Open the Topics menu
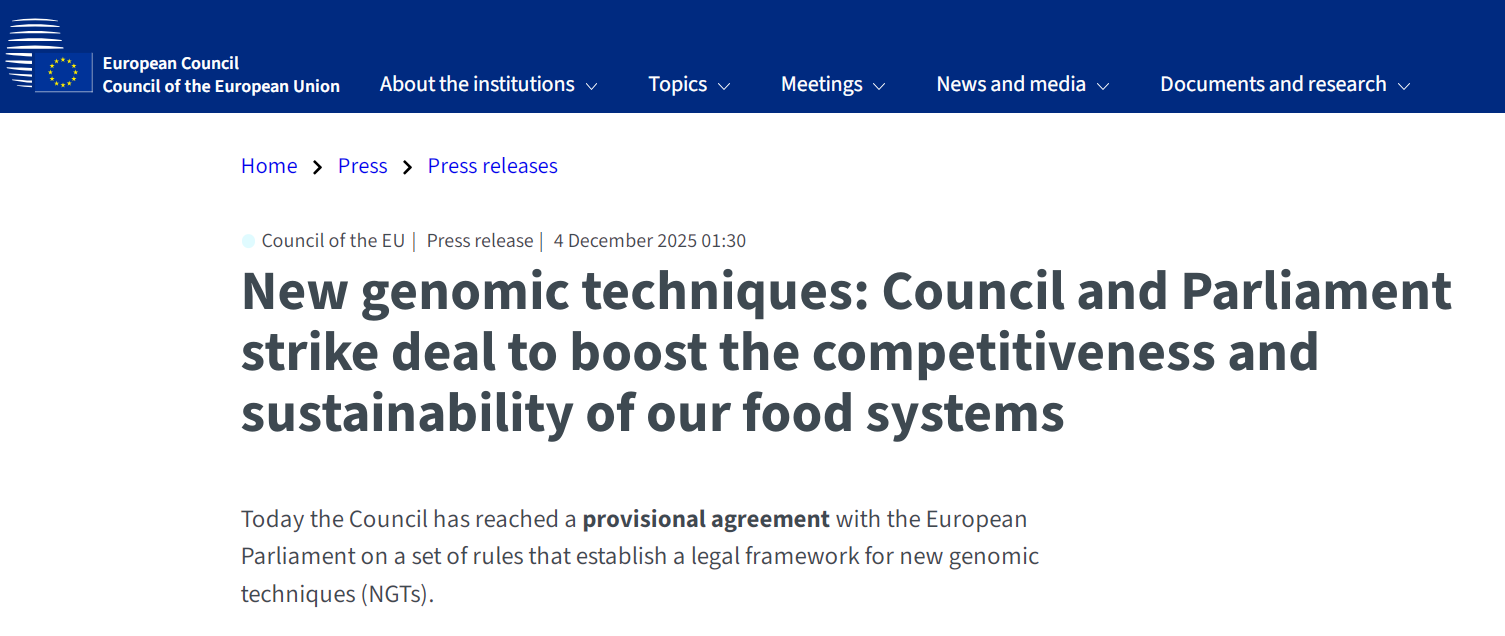This screenshot has width=1505, height=636. (x=677, y=84)
